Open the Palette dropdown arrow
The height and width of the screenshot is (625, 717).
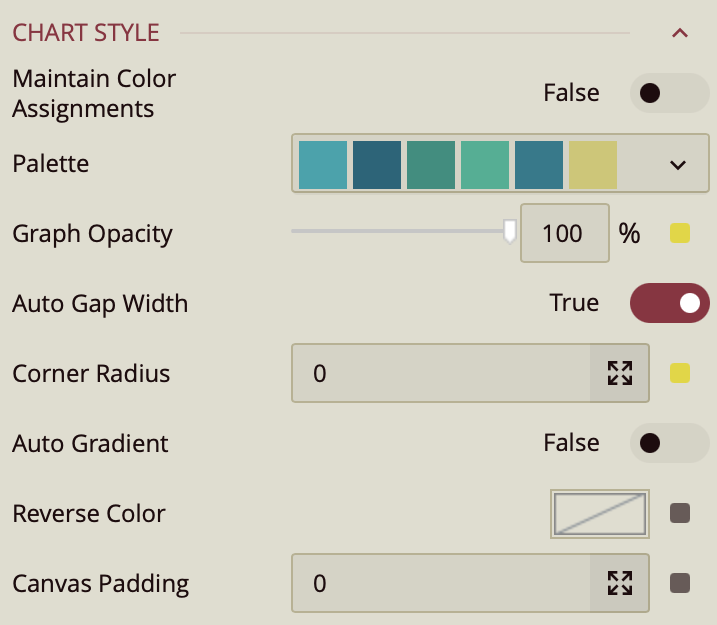pyautogui.click(x=678, y=165)
